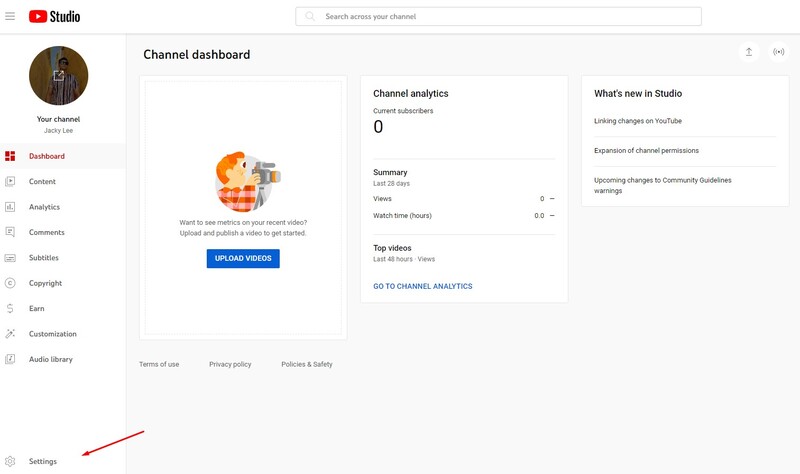Click the upload arrow icon in the header
The image size is (800, 474).
click(x=748, y=52)
